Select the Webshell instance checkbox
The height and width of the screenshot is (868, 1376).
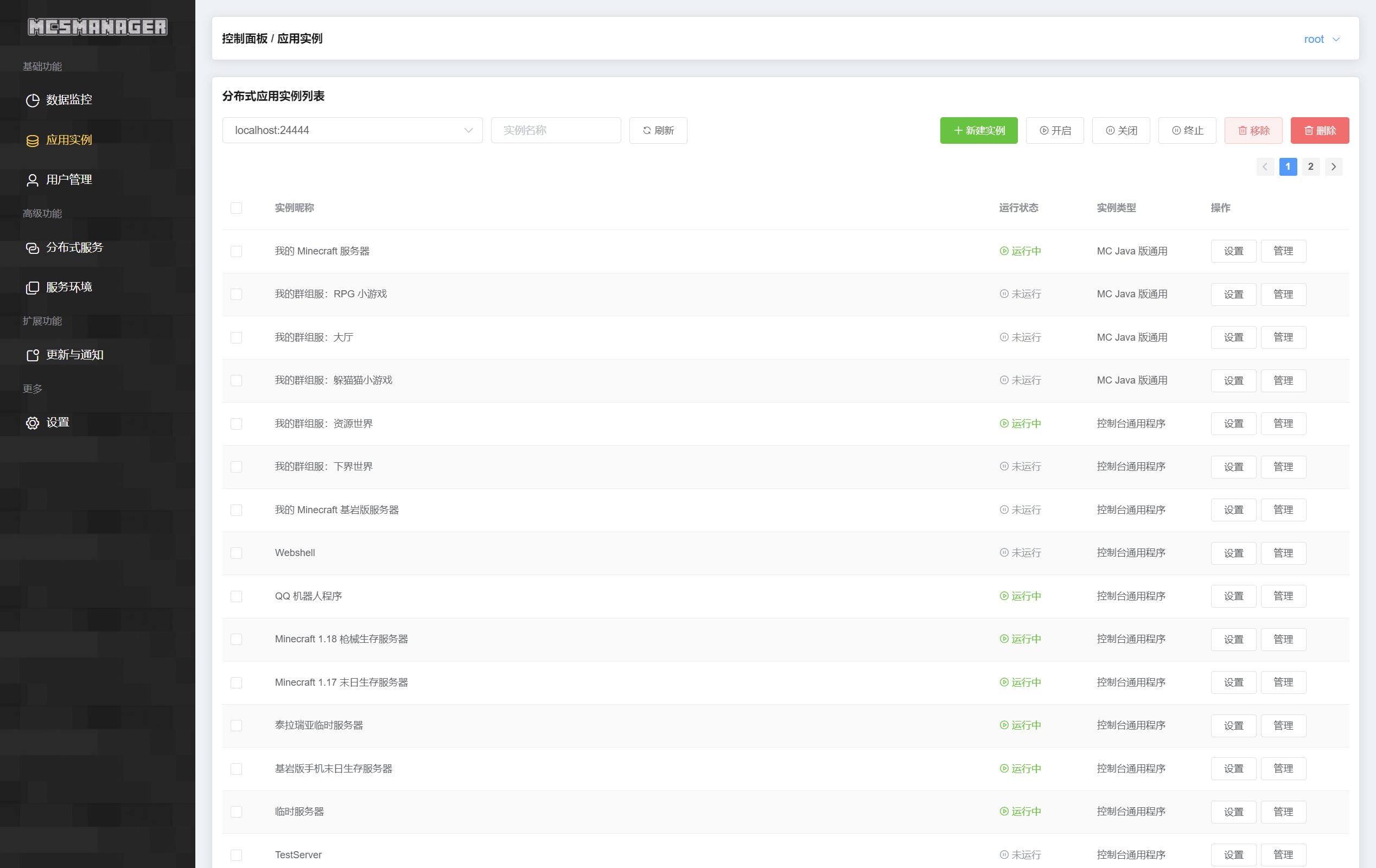pos(236,553)
